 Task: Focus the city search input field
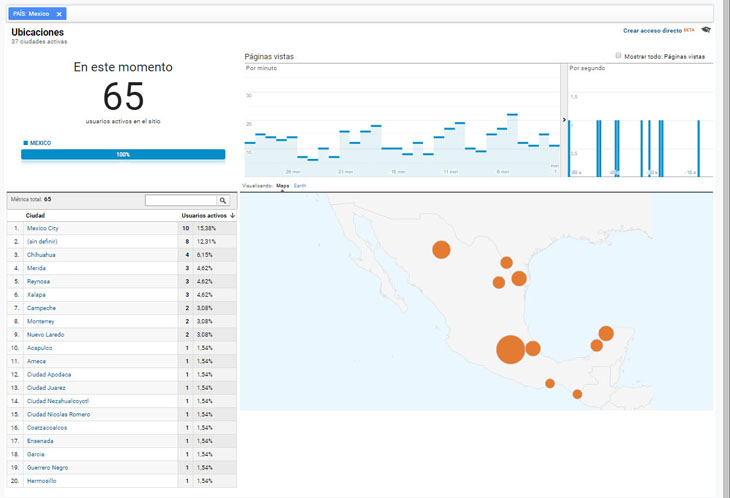181,200
